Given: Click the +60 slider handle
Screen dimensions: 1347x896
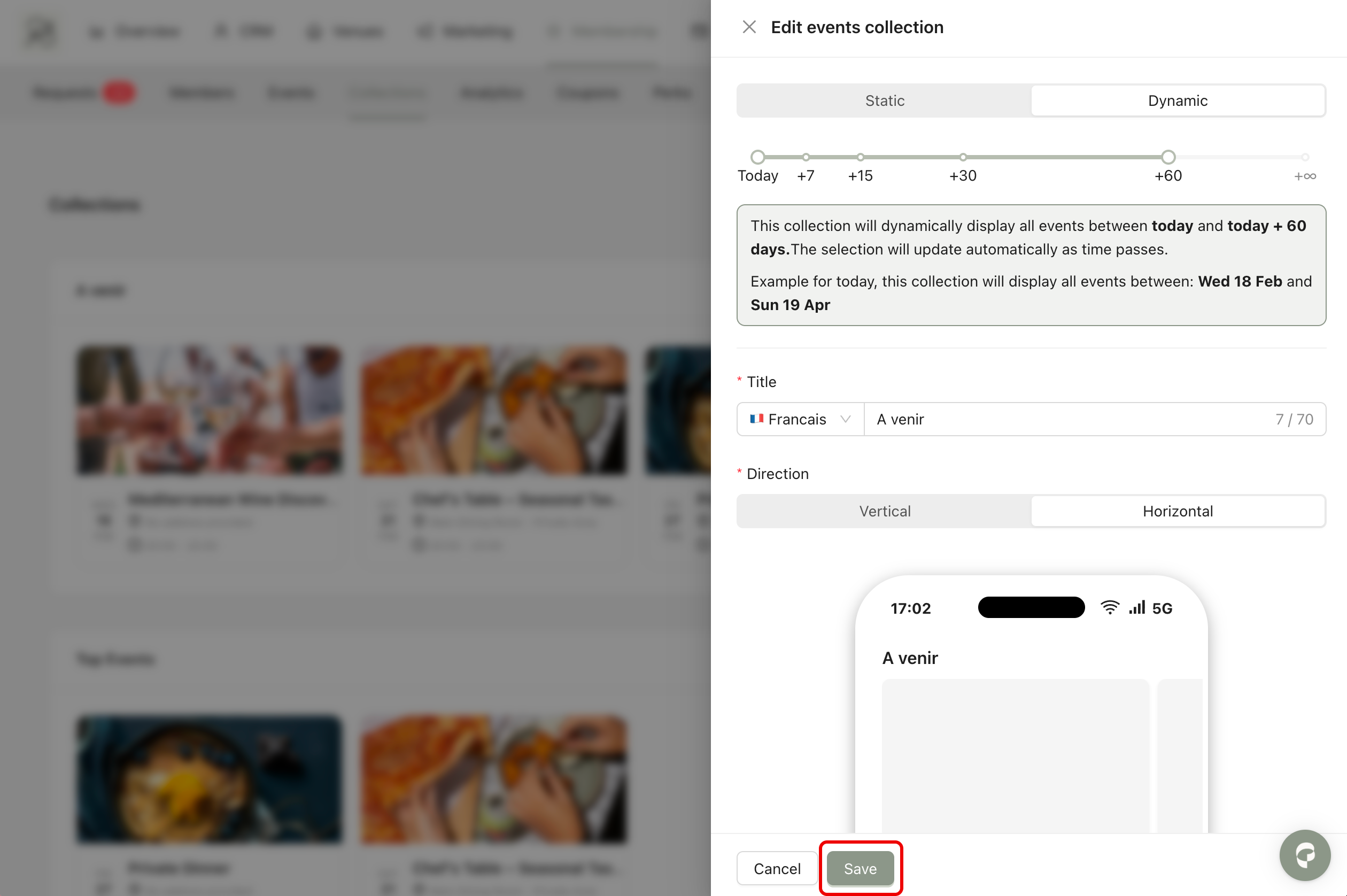Looking at the screenshot, I should click(x=1168, y=157).
